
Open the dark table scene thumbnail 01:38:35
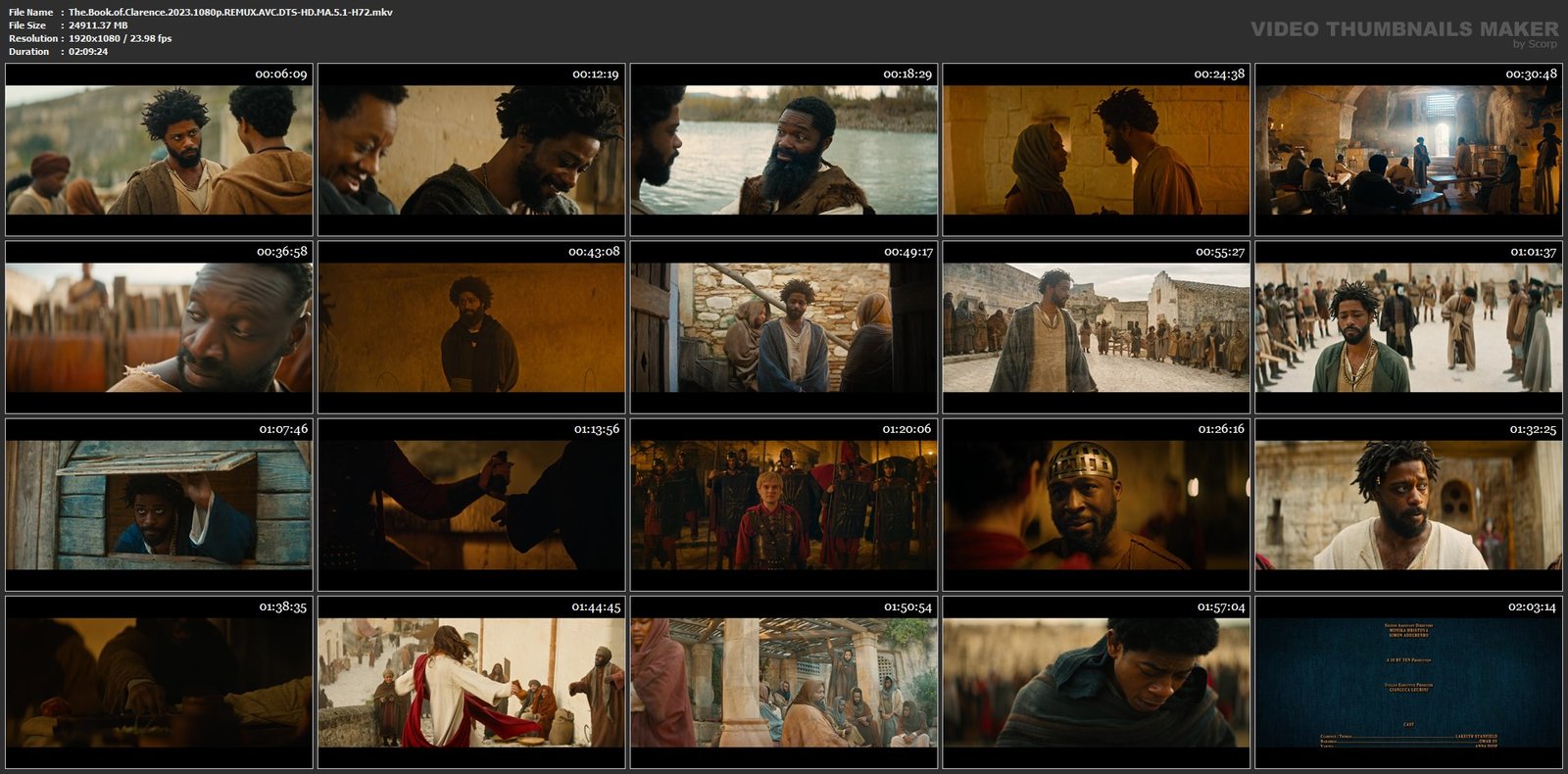(x=159, y=683)
